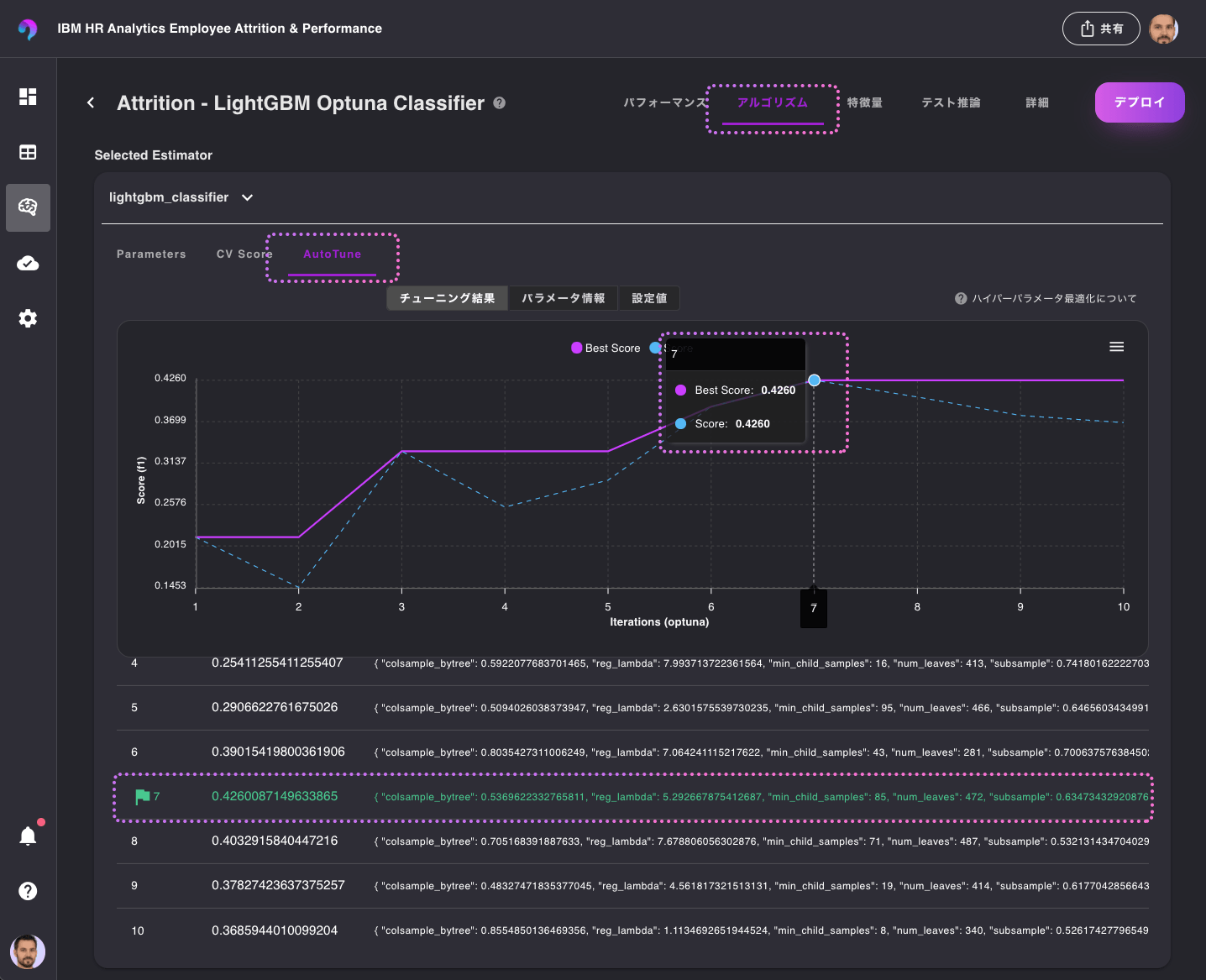This screenshot has width=1206, height=980.
Task: Click the デプロイ button
Action: pos(1139,102)
